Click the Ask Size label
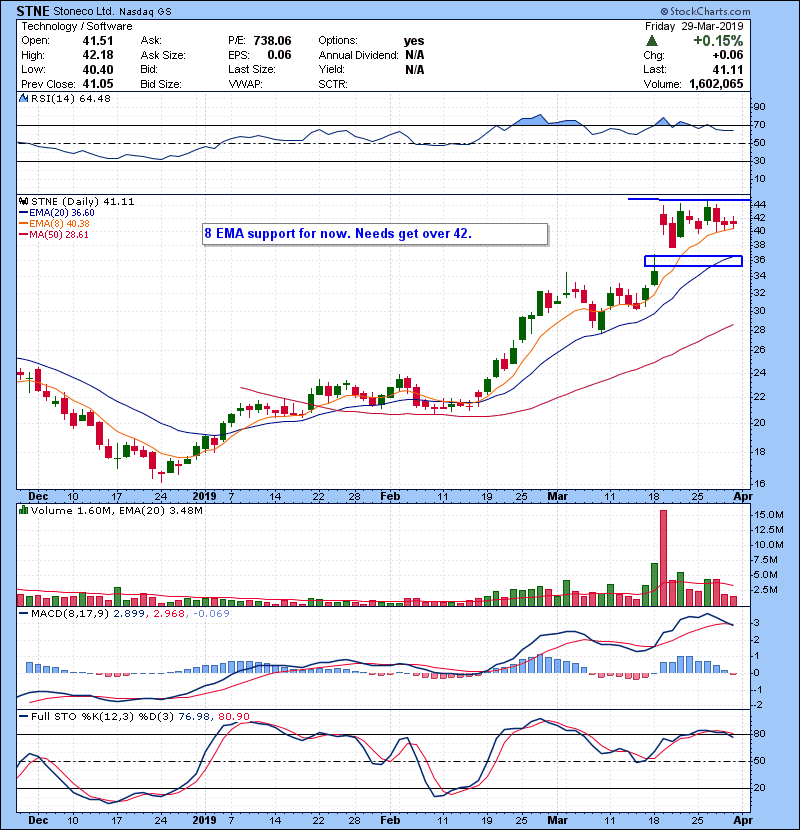Image resolution: width=800 pixels, height=830 pixels. [163, 55]
